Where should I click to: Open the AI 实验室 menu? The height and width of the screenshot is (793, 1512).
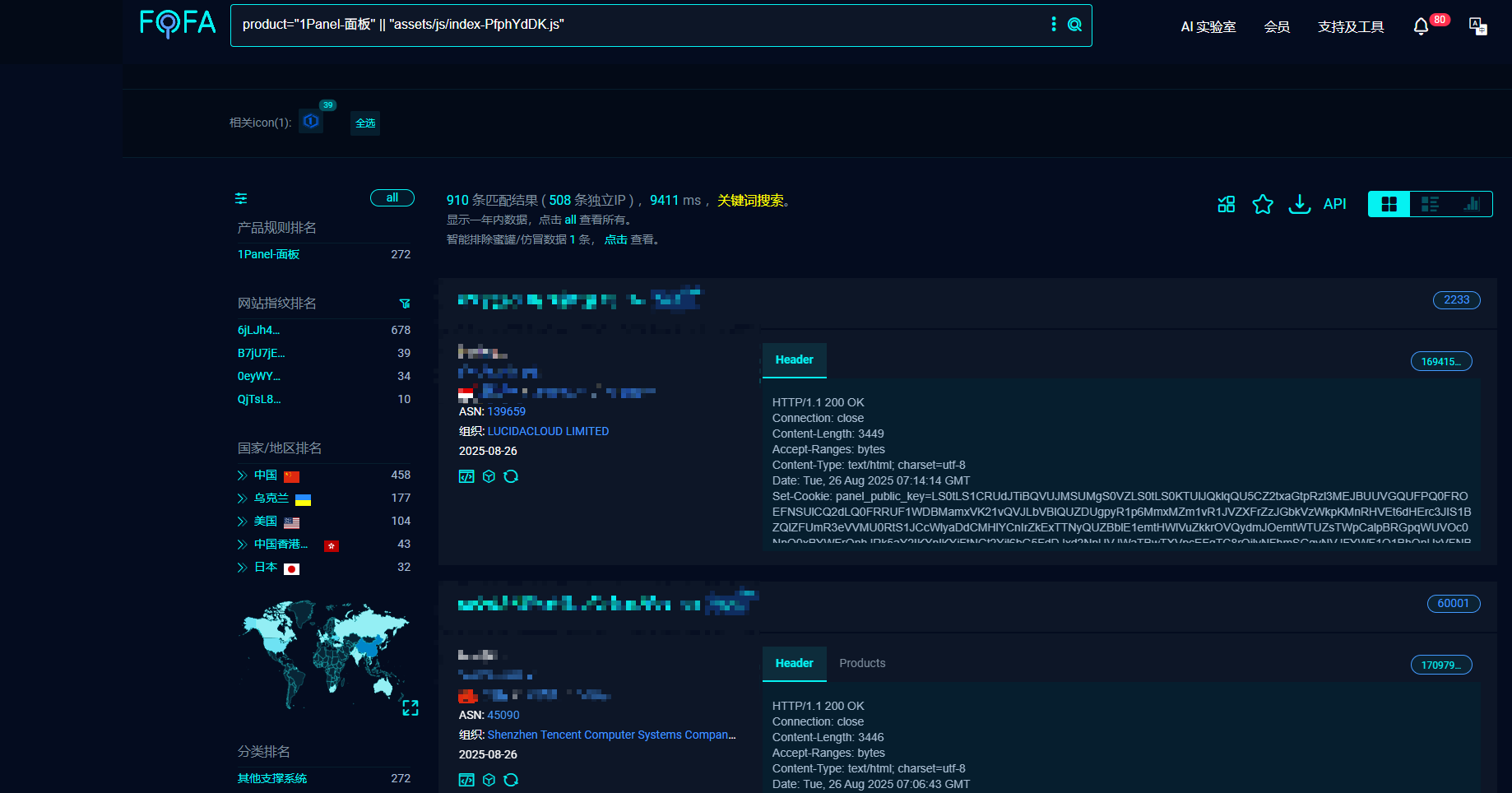1208,27
